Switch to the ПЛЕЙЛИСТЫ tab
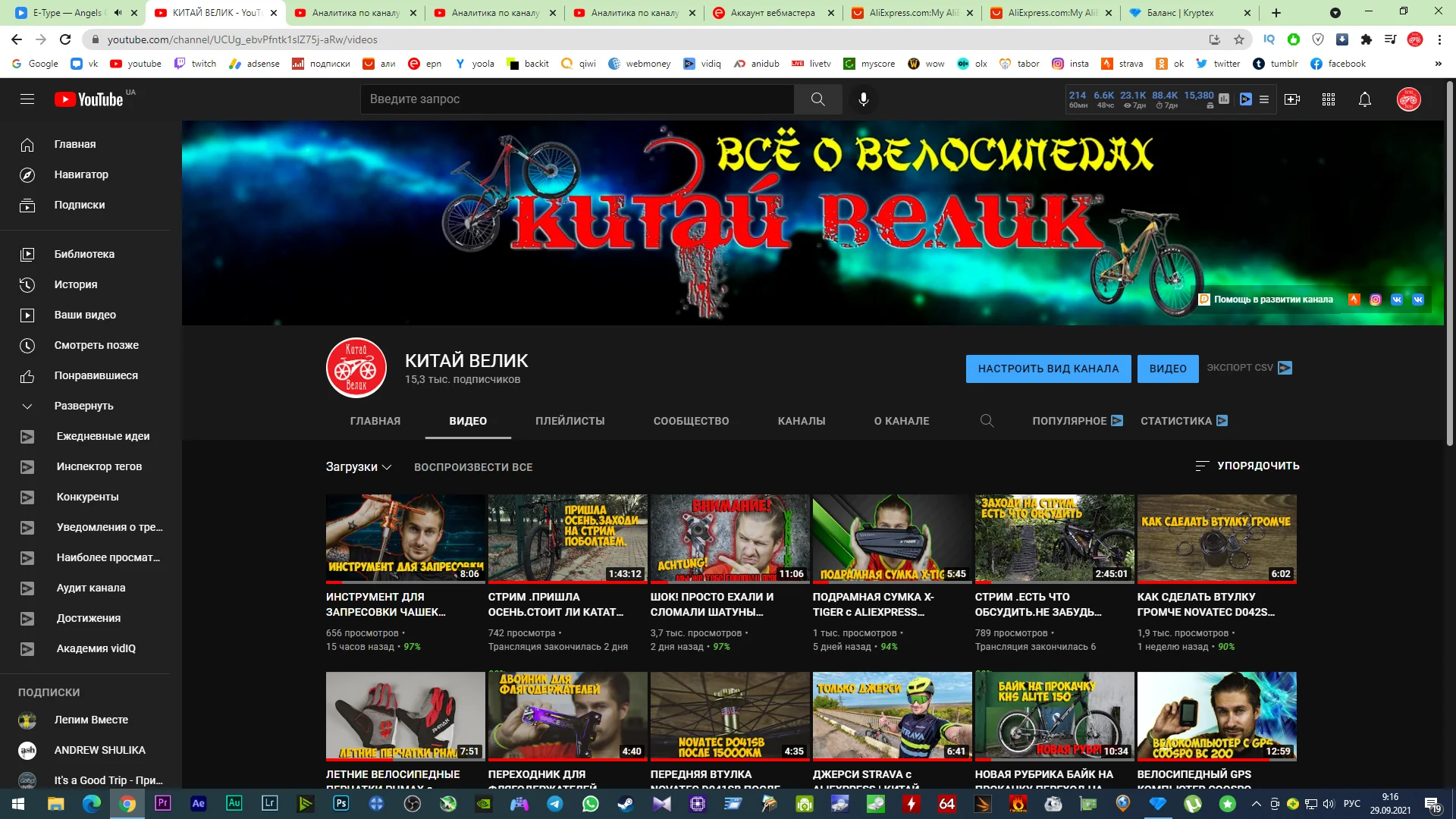 coord(570,421)
